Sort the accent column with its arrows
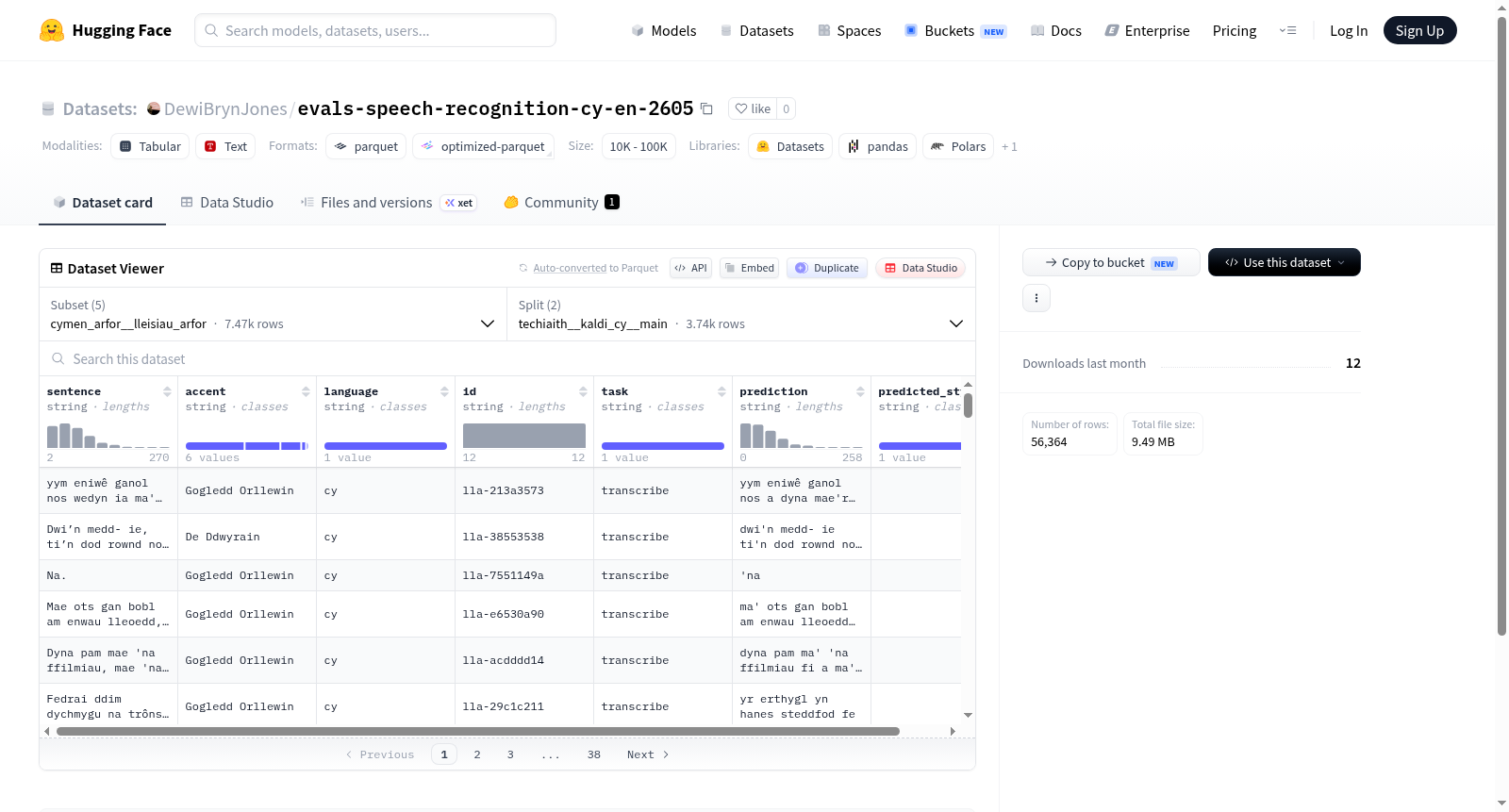 point(306,391)
